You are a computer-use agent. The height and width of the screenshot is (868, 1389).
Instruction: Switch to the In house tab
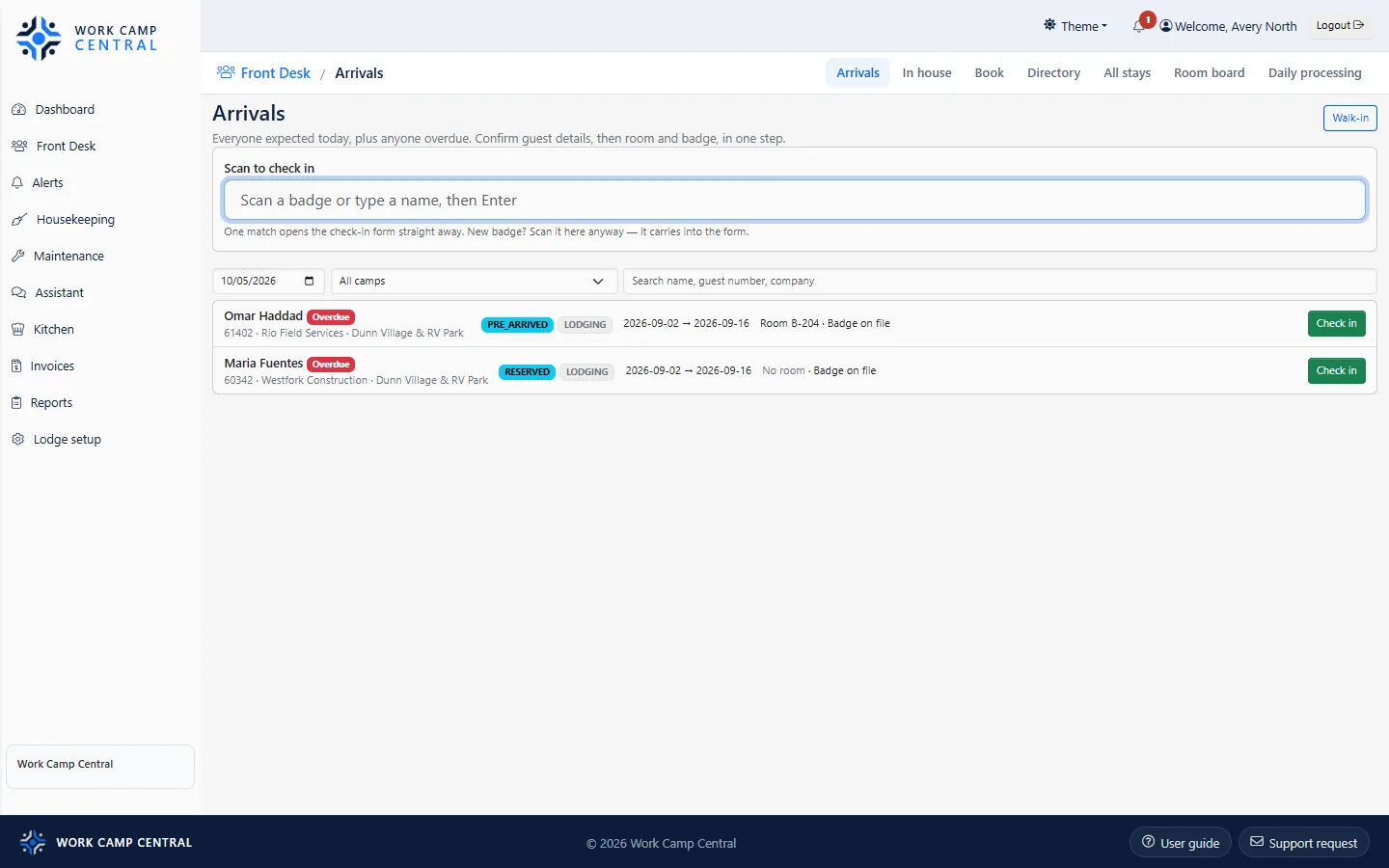[x=927, y=73]
